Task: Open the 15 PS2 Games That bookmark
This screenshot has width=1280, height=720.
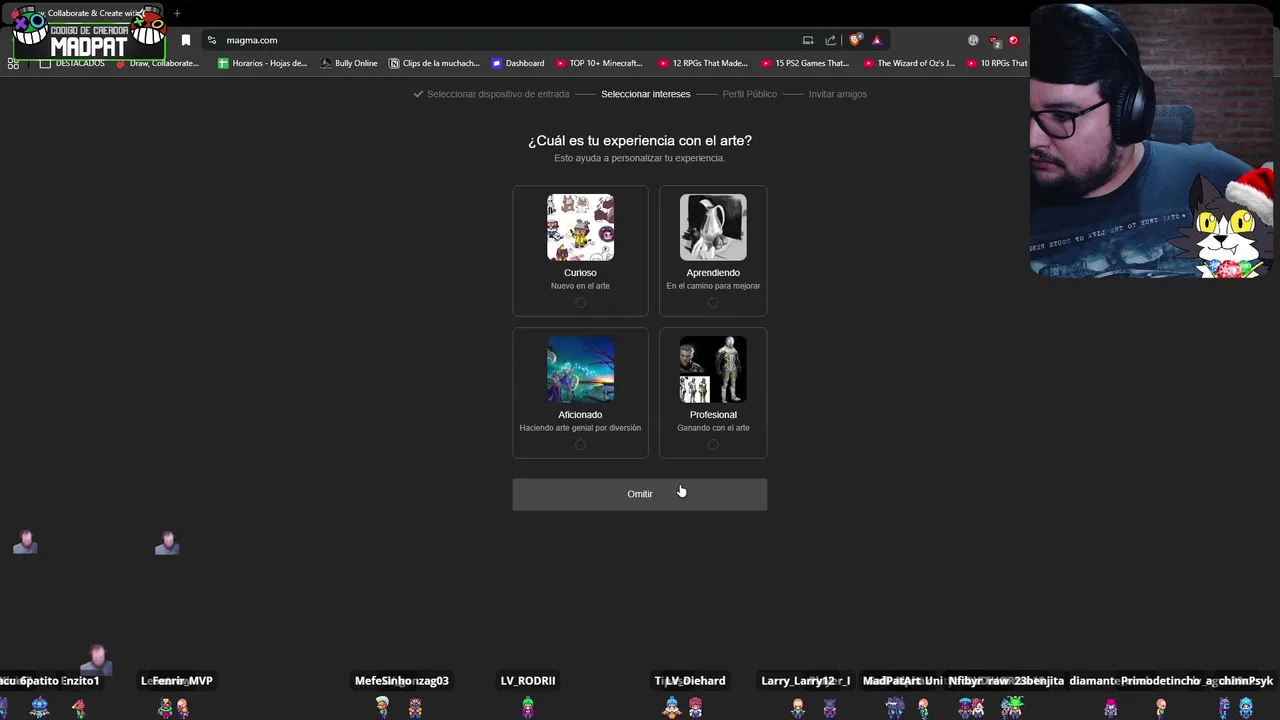Action: (x=805, y=63)
